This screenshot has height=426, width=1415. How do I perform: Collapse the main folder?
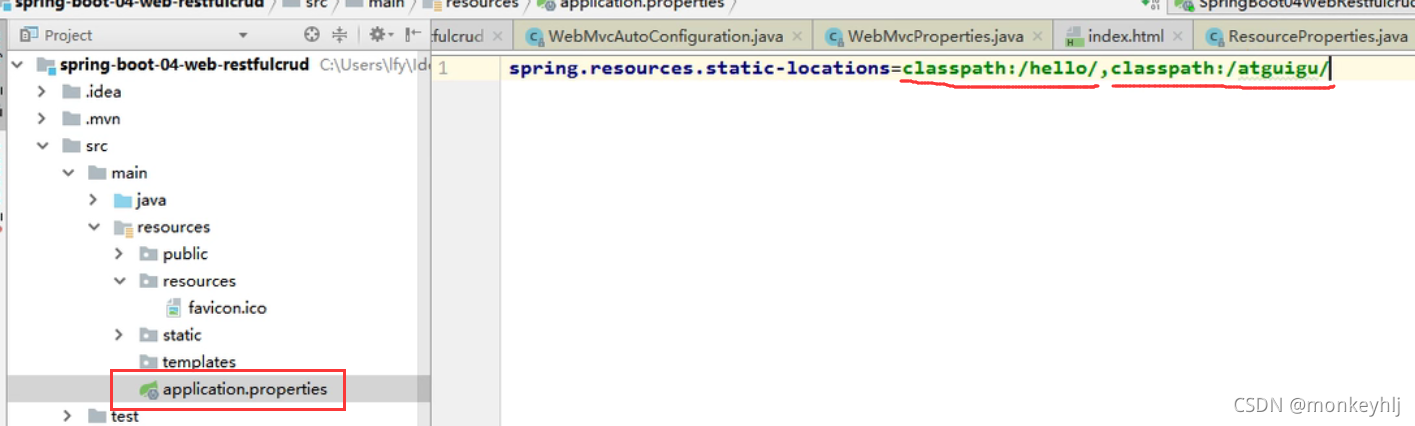point(67,173)
